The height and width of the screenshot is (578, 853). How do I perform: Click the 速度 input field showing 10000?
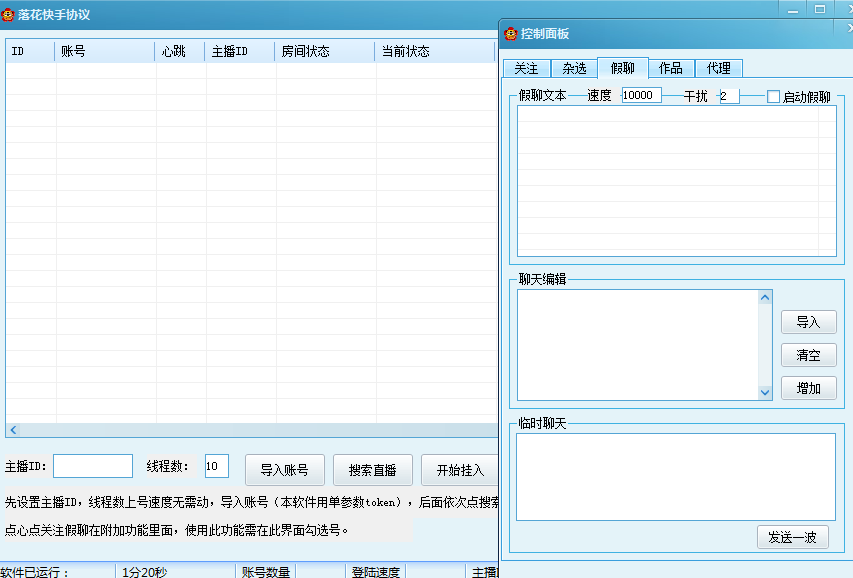(x=641, y=95)
